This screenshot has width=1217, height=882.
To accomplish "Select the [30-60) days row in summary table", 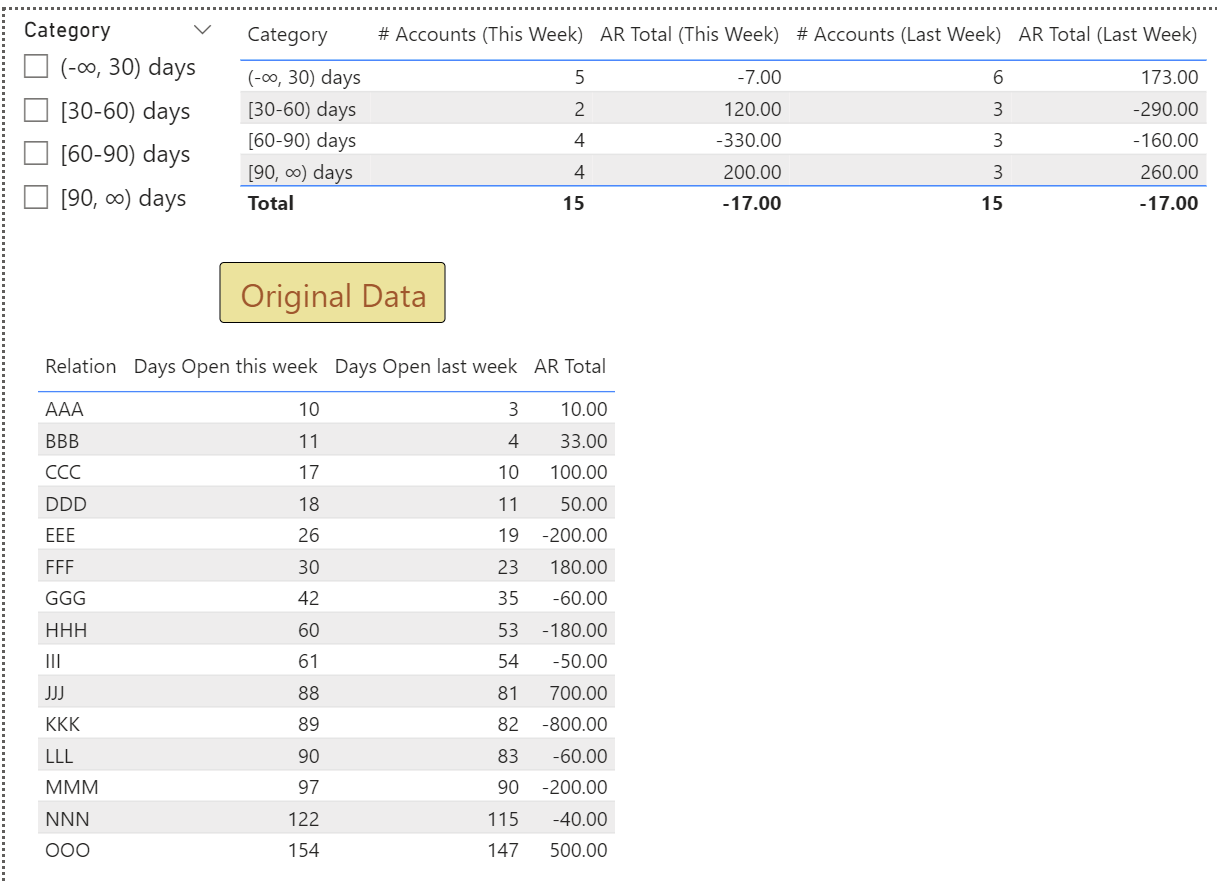I will pos(723,109).
